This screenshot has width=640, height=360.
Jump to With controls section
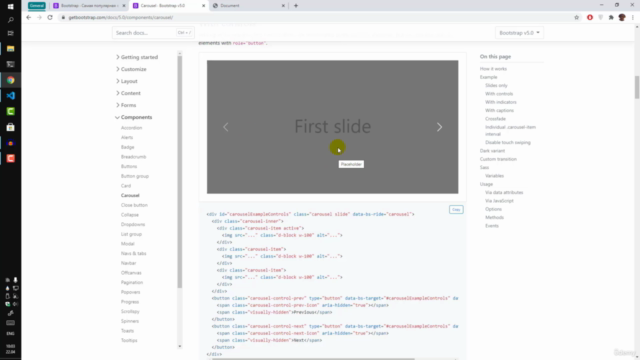tap(499, 94)
